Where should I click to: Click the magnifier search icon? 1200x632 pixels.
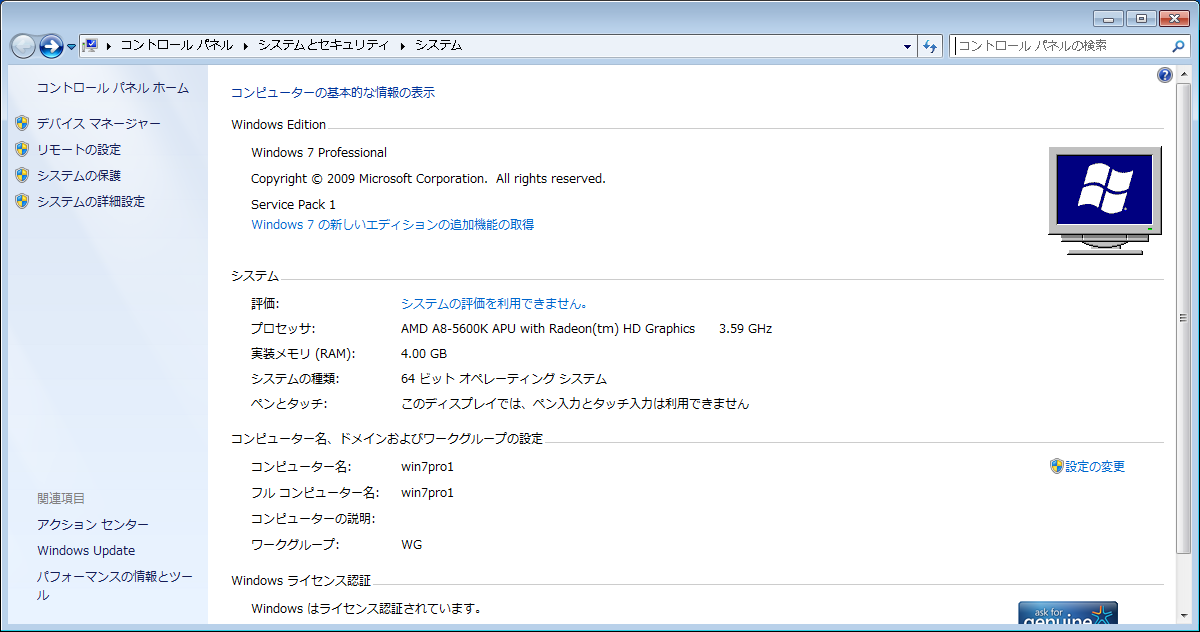point(1178,46)
